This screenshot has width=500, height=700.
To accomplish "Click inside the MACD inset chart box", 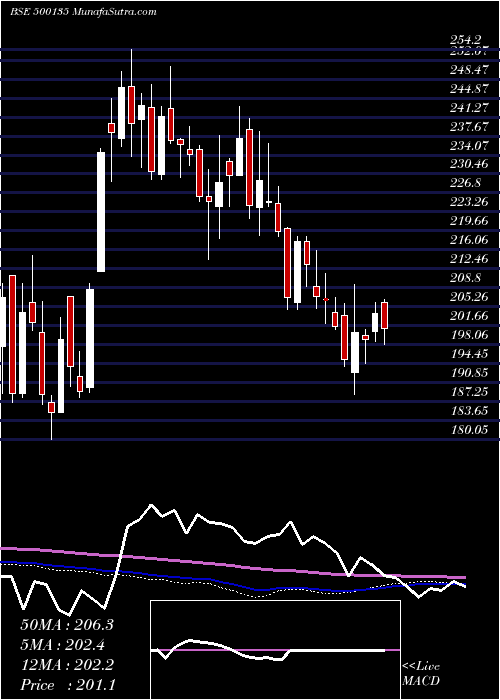I will (275, 650).
